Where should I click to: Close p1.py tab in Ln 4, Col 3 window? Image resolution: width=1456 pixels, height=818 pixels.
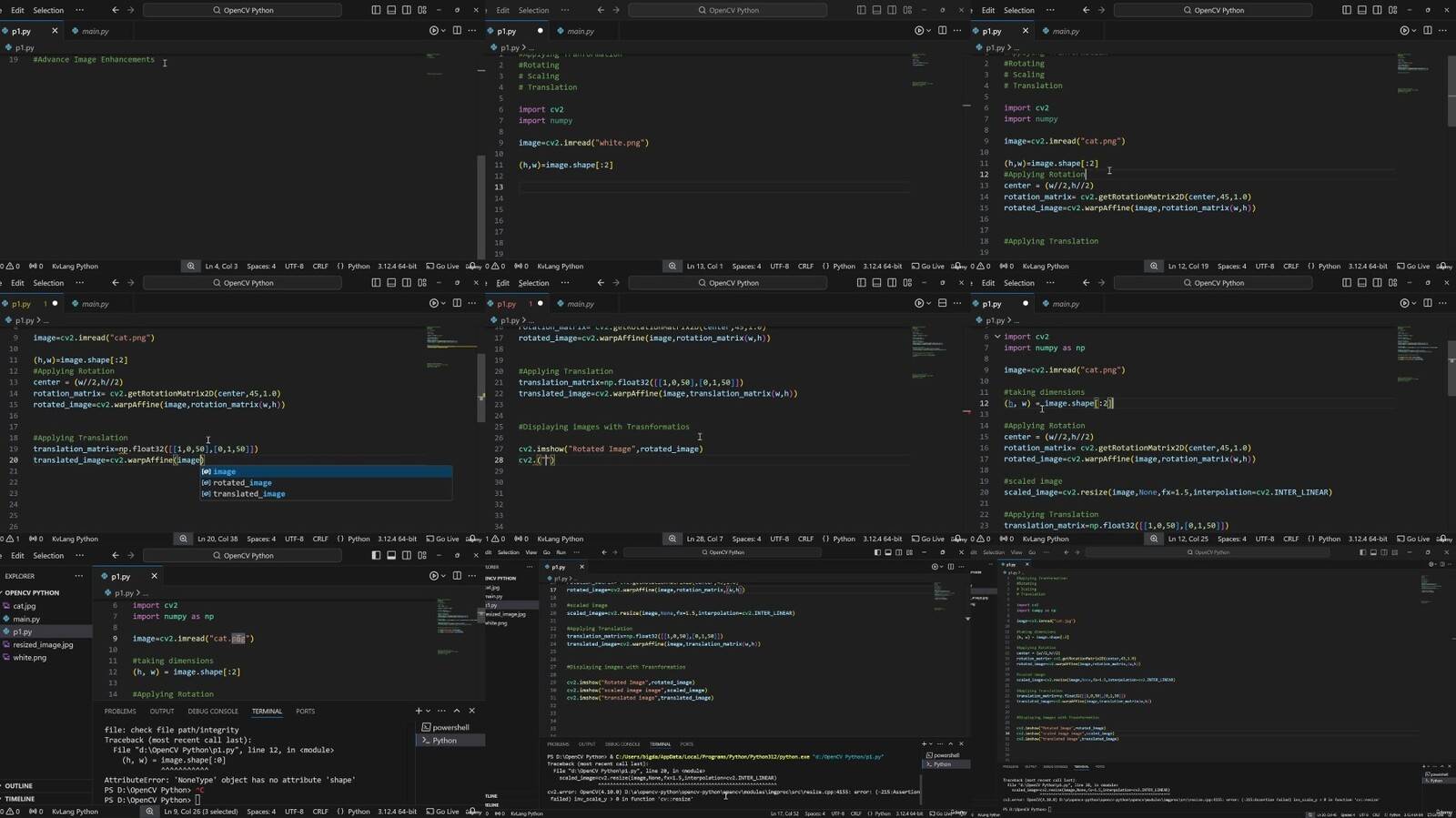pos(55,31)
